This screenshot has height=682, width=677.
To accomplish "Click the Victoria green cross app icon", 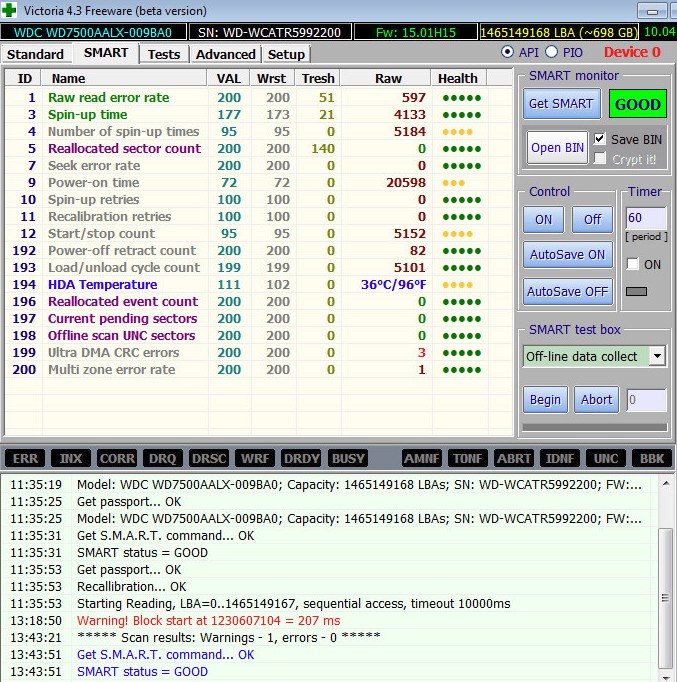I will click(11, 9).
